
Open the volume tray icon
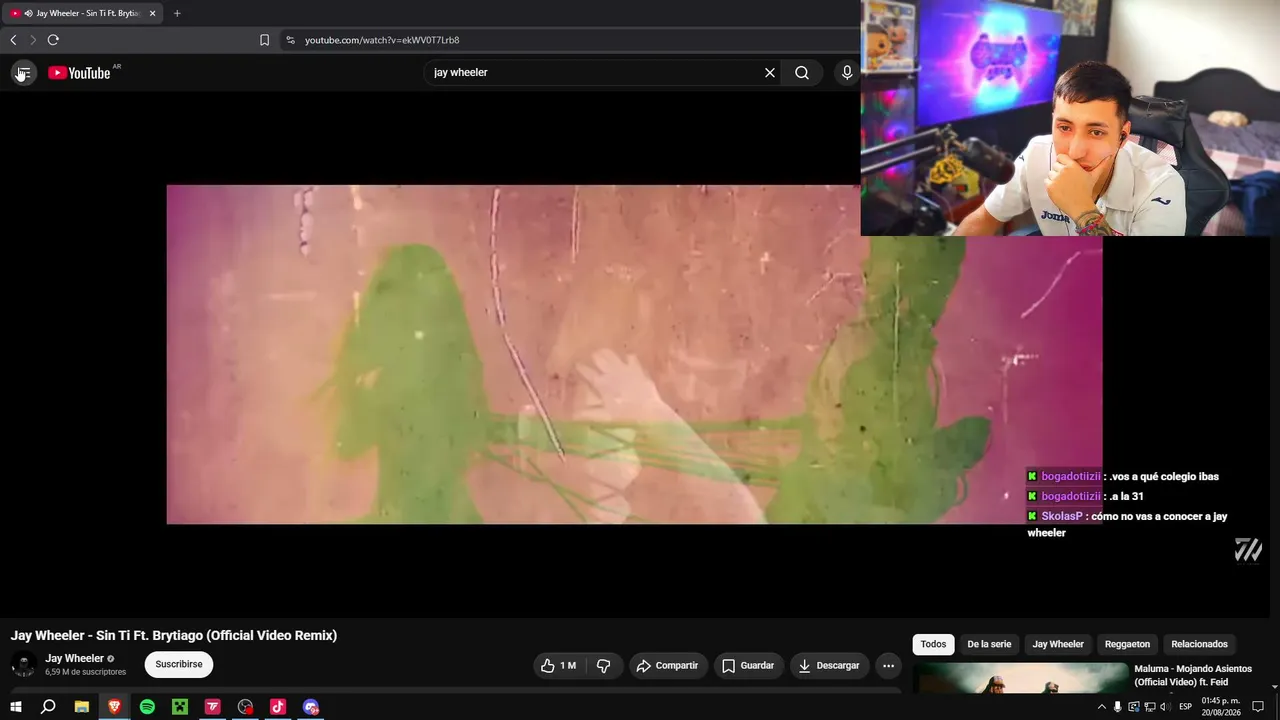click(1164, 707)
